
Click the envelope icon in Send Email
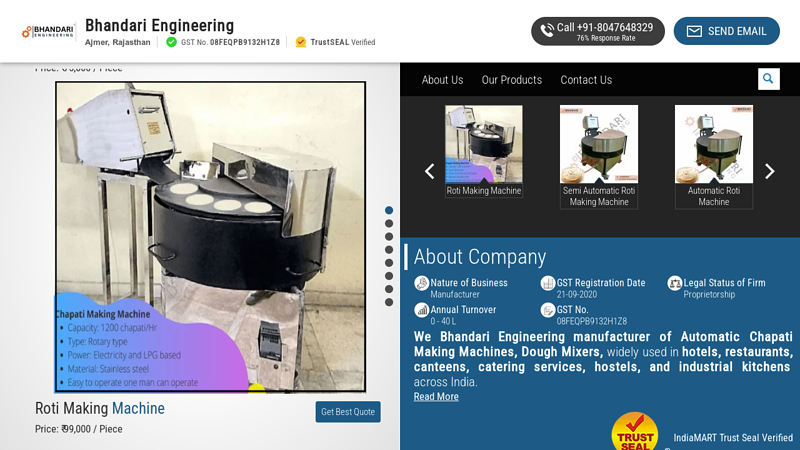pos(694,31)
